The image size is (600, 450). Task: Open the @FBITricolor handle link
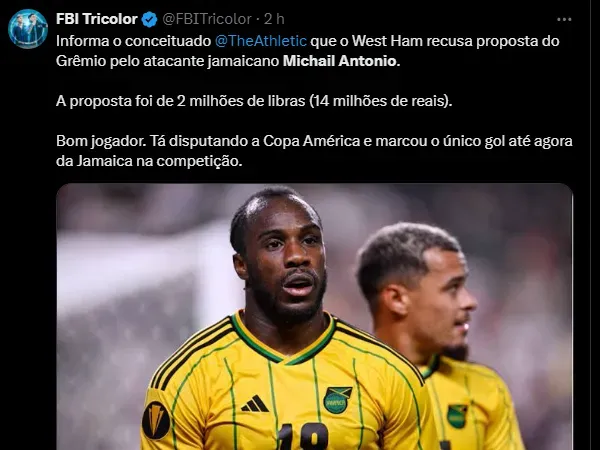(x=207, y=19)
